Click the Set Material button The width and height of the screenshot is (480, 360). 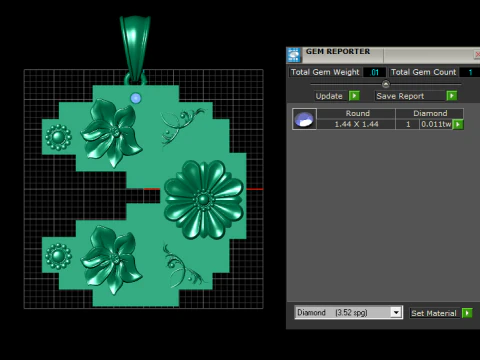coord(434,313)
